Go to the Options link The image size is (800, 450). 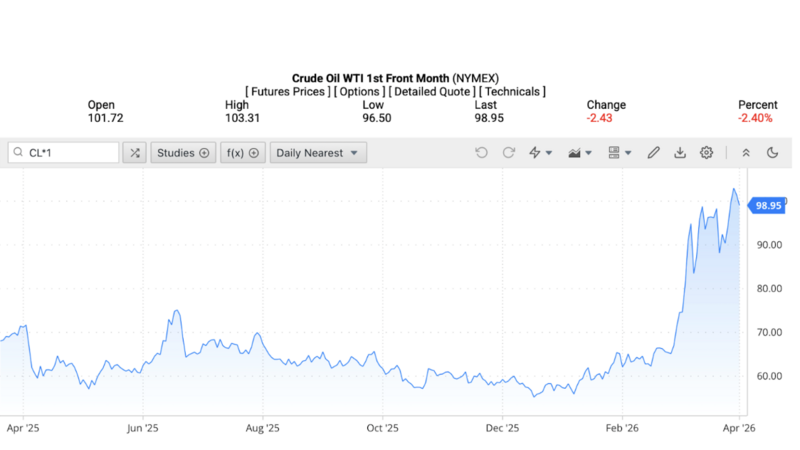tap(358, 91)
